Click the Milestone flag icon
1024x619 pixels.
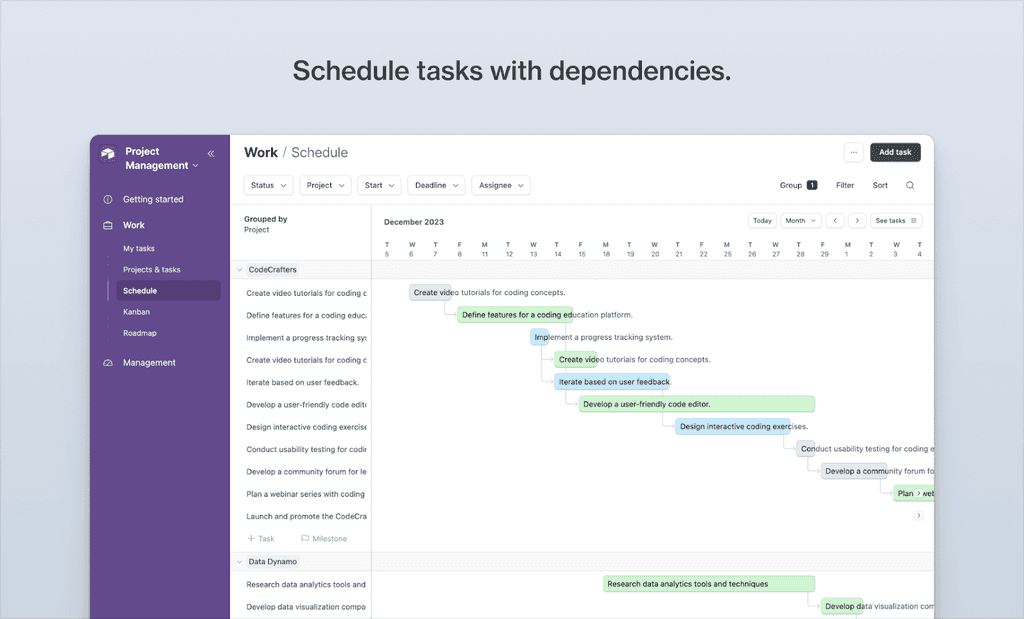pyautogui.click(x=304, y=538)
